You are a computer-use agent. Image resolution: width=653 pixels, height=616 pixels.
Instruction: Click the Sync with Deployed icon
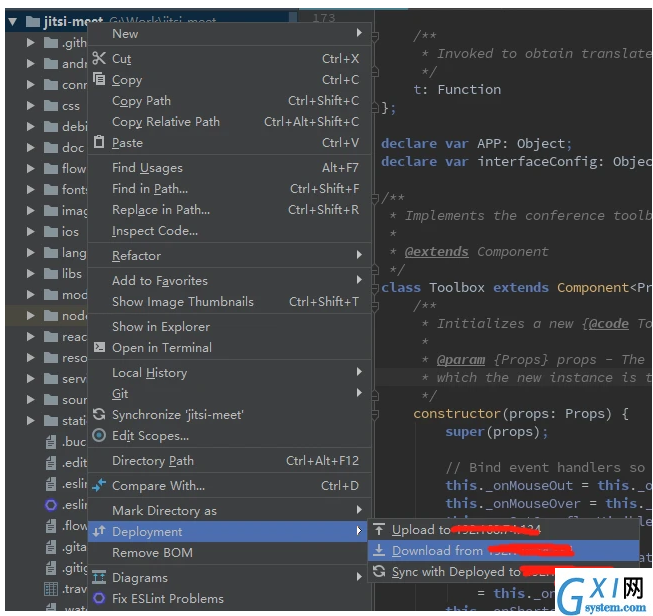[x=379, y=571]
